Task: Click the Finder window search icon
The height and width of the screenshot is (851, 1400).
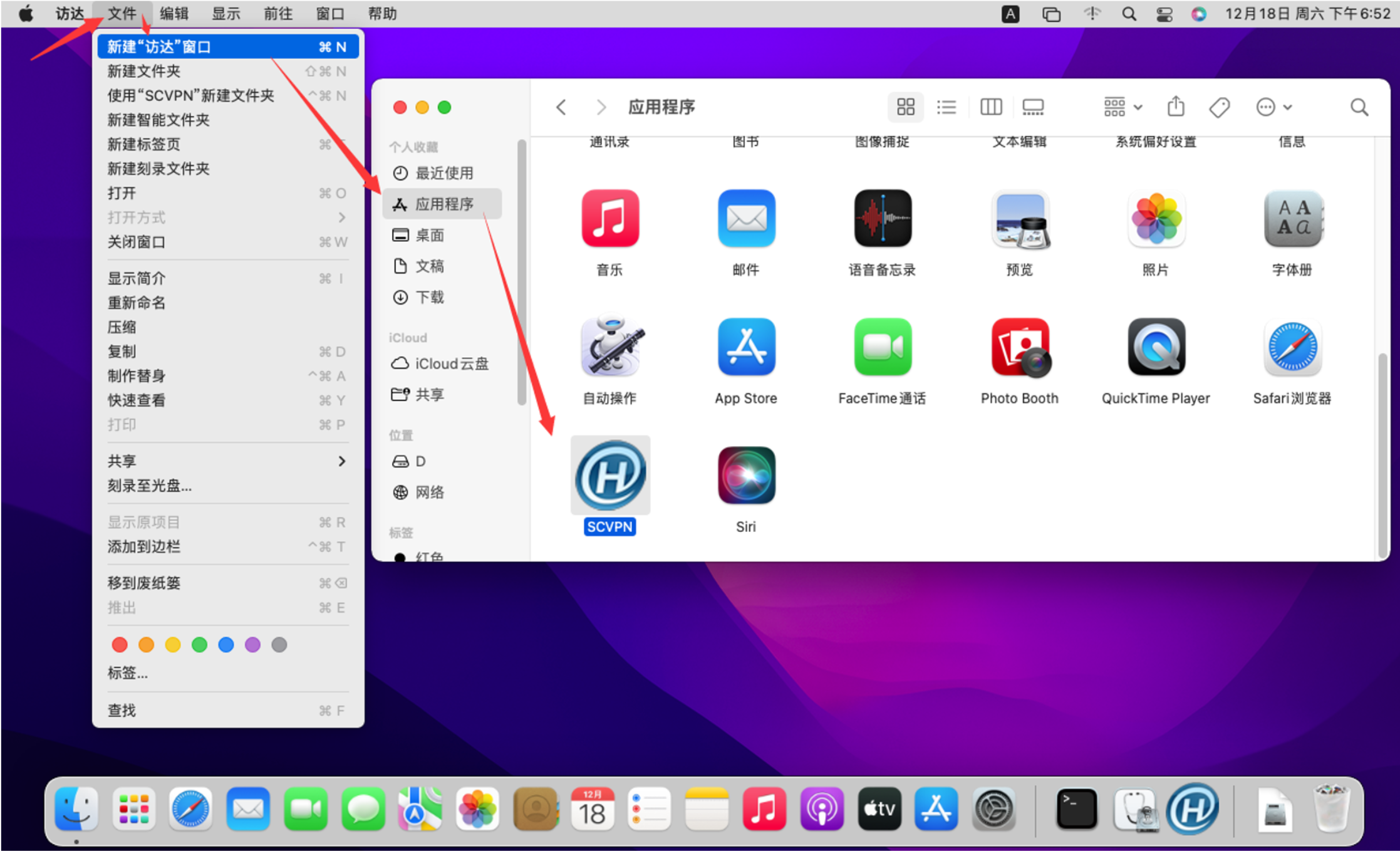Action: pyautogui.click(x=1359, y=107)
